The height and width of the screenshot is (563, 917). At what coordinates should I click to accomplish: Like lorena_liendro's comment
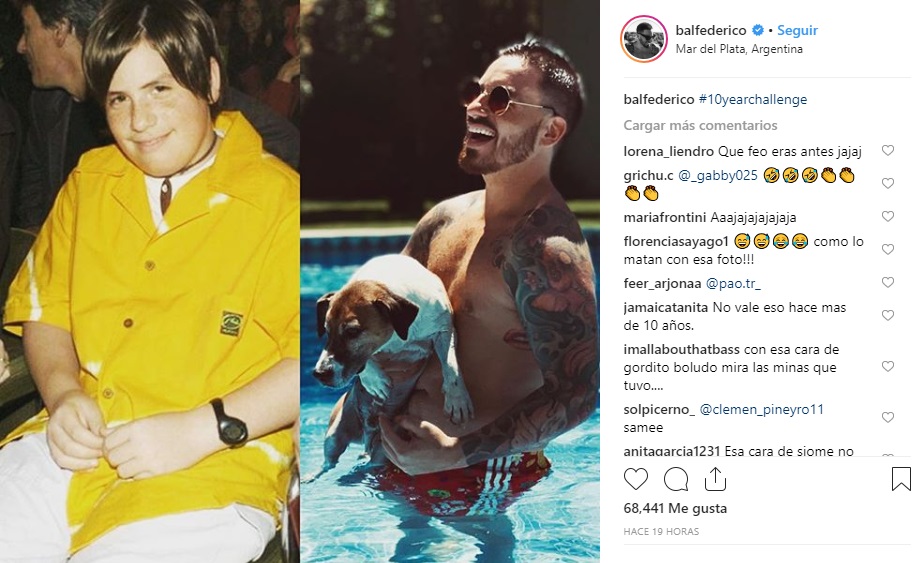[x=888, y=150]
